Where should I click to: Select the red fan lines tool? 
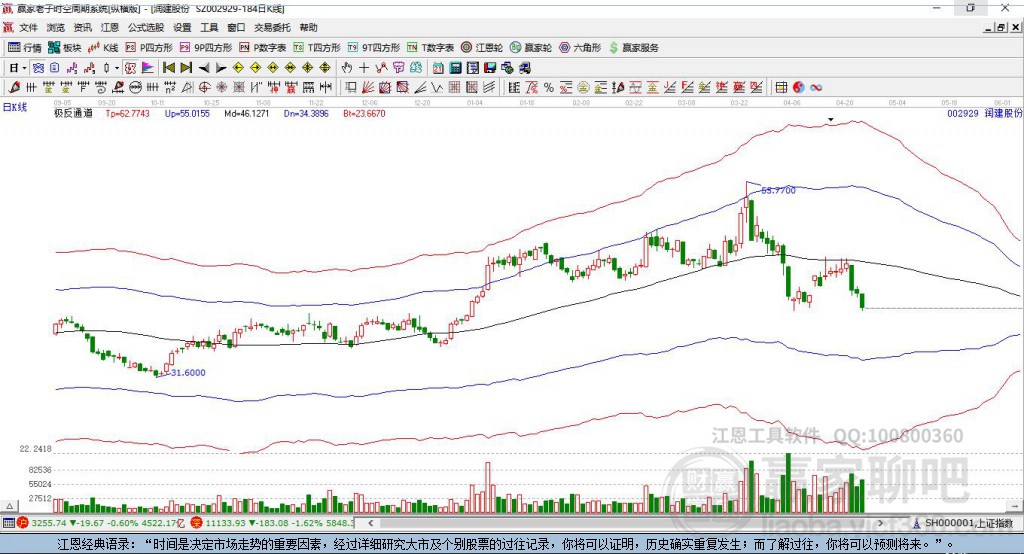[368, 88]
